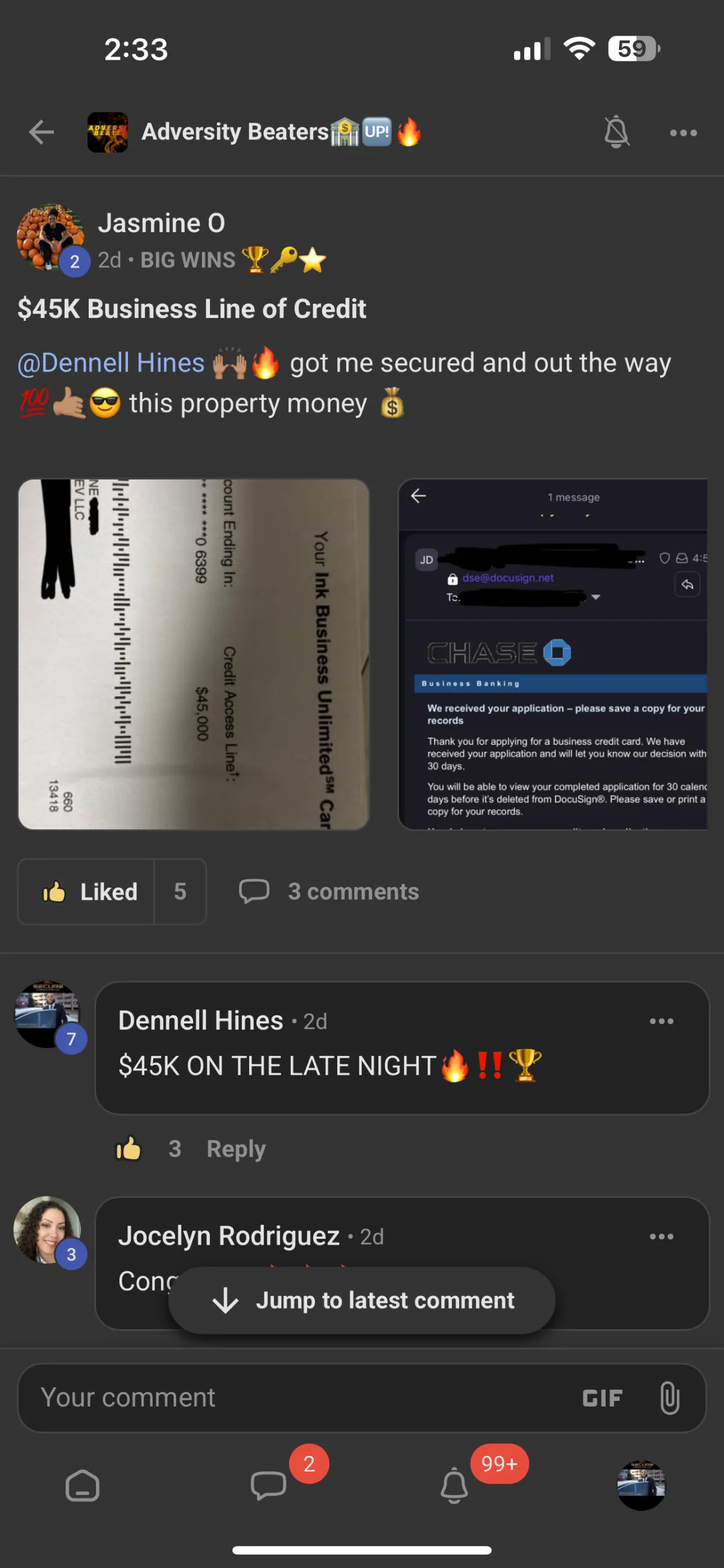Like Dennell Hines' comment with thumbs up

(129, 1149)
